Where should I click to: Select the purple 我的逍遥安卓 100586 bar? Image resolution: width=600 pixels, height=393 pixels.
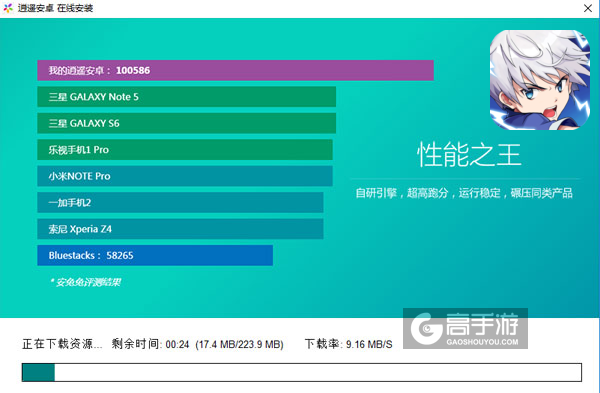235,70
